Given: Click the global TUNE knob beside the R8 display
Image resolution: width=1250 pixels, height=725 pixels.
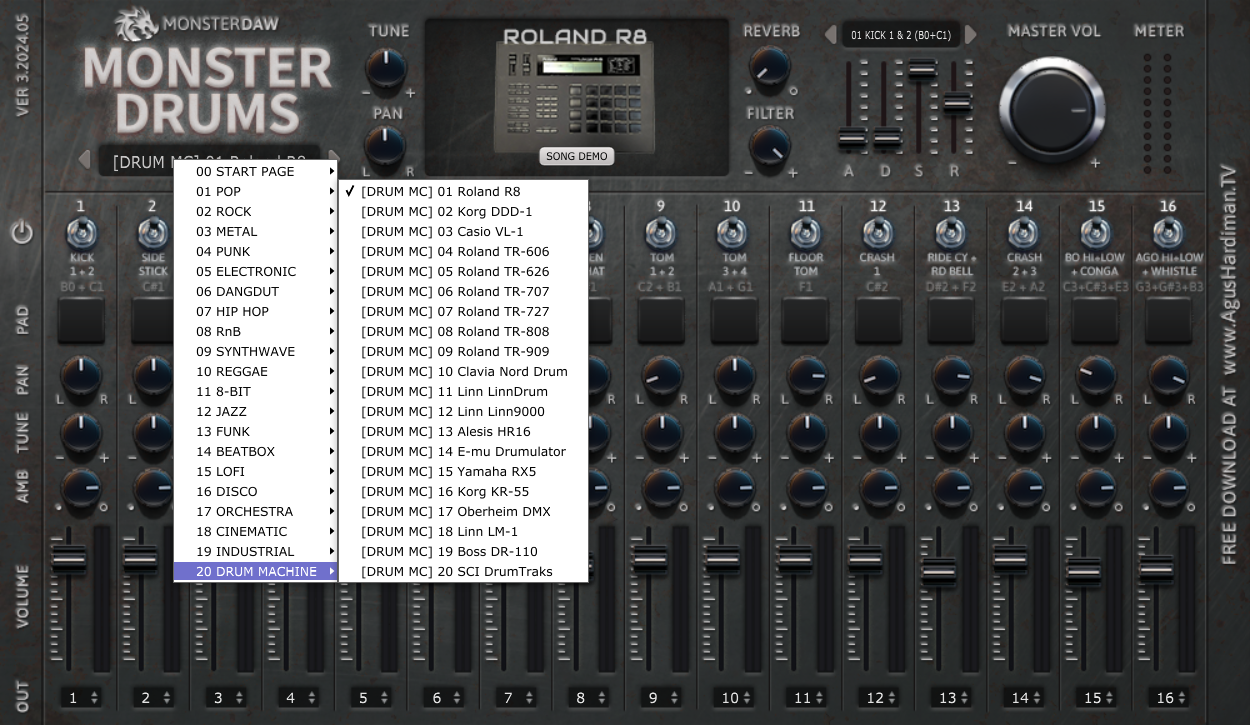Looking at the screenshot, I should pos(386,68).
